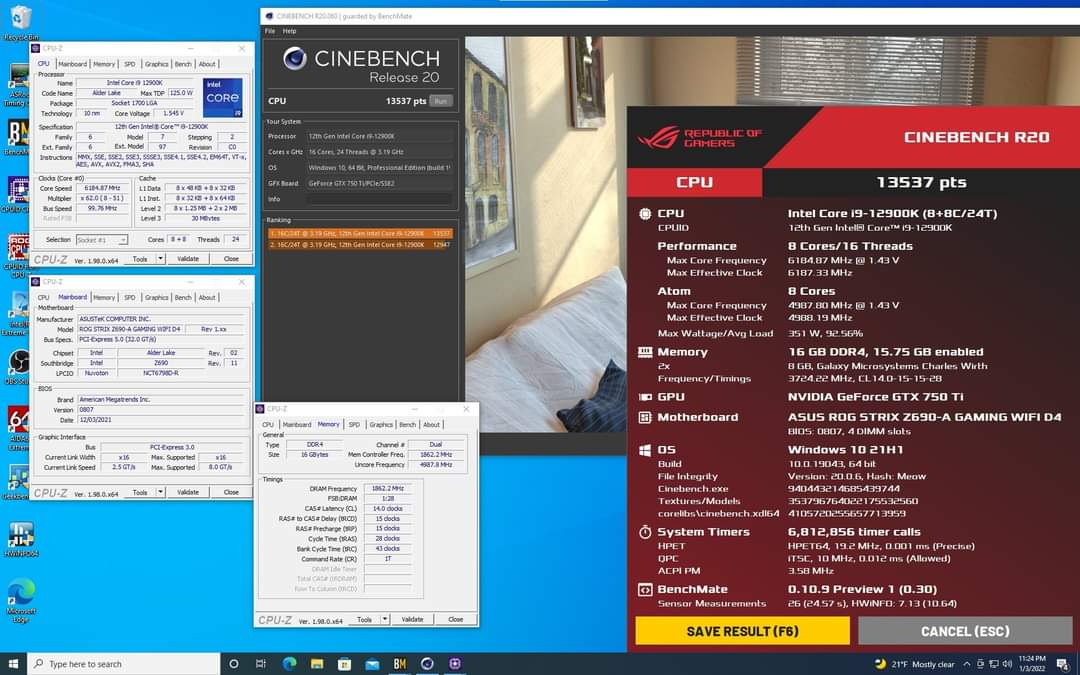1080x675 pixels.
Task: Click Run button beside 13537 pts
Action: (x=441, y=101)
